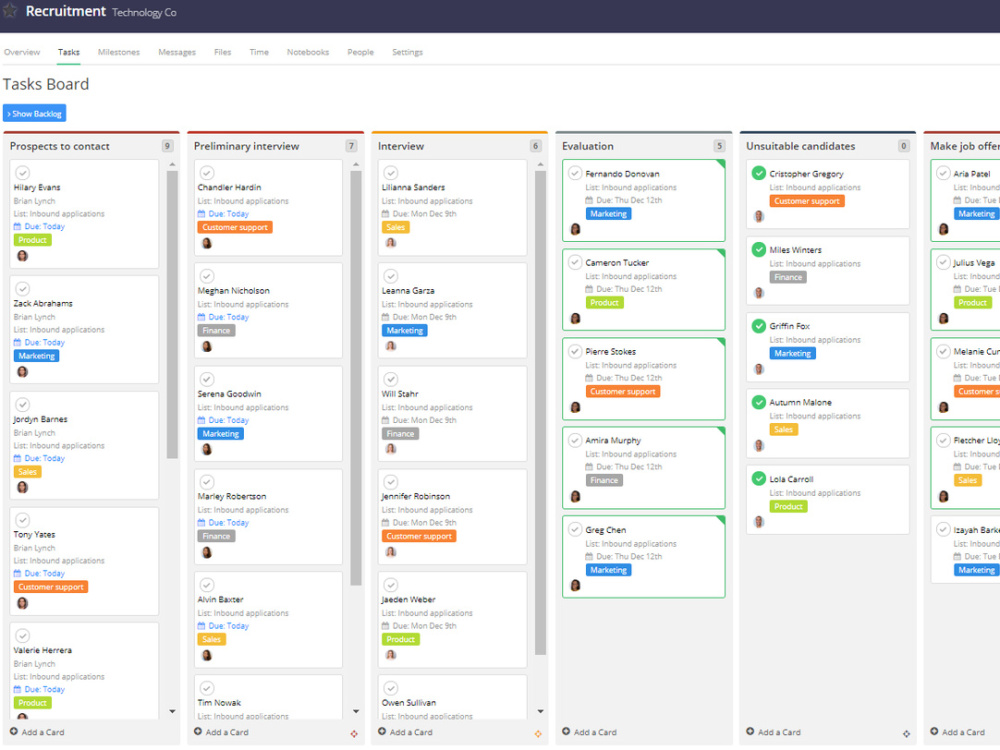
Task: Mark Aria Patel task complete
Action: 943,173
